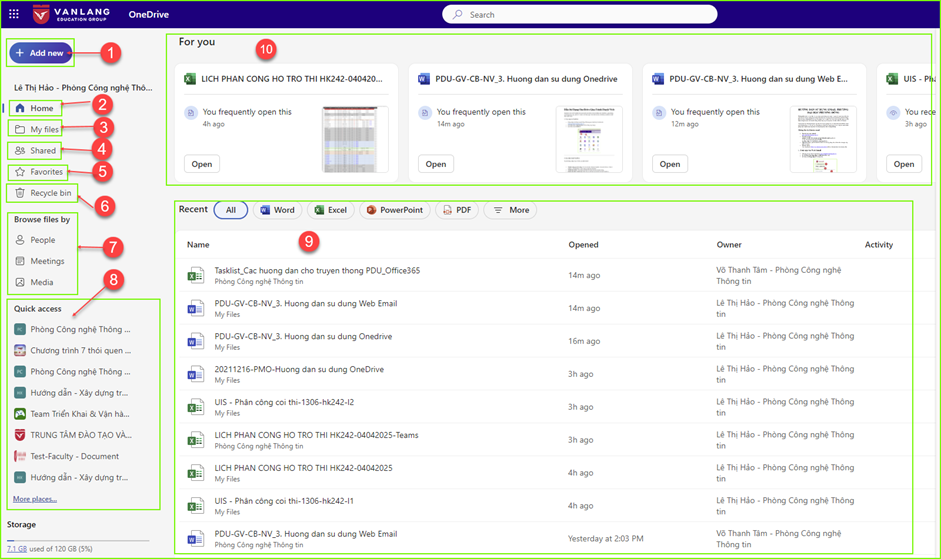Screen dimensions: 941x559
Task: Click the My files folder icon
Action: [20, 129]
